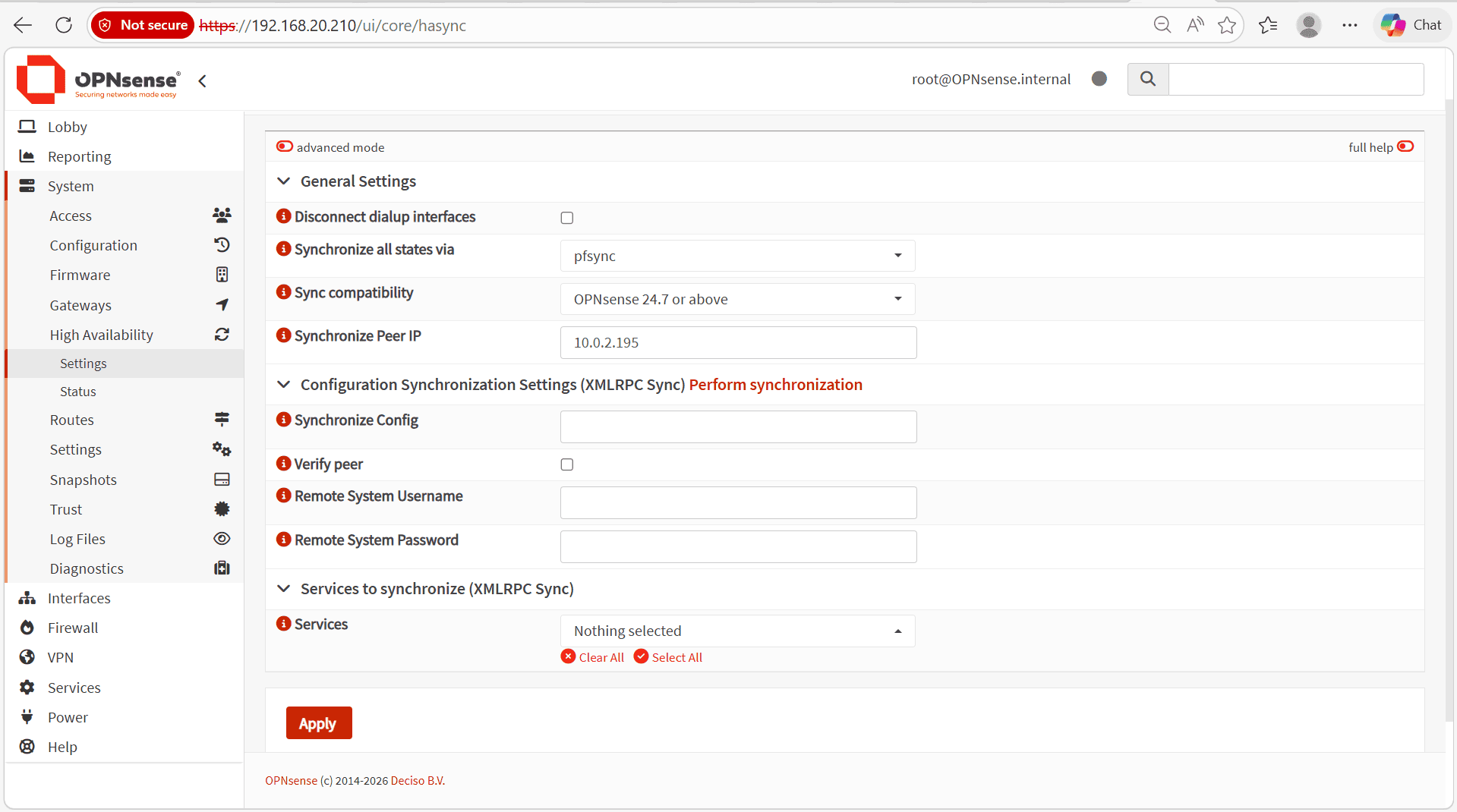This screenshot has width=1457, height=812.
Task: Click the search magnifier icon in header
Action: click(x=1148, y=79)
